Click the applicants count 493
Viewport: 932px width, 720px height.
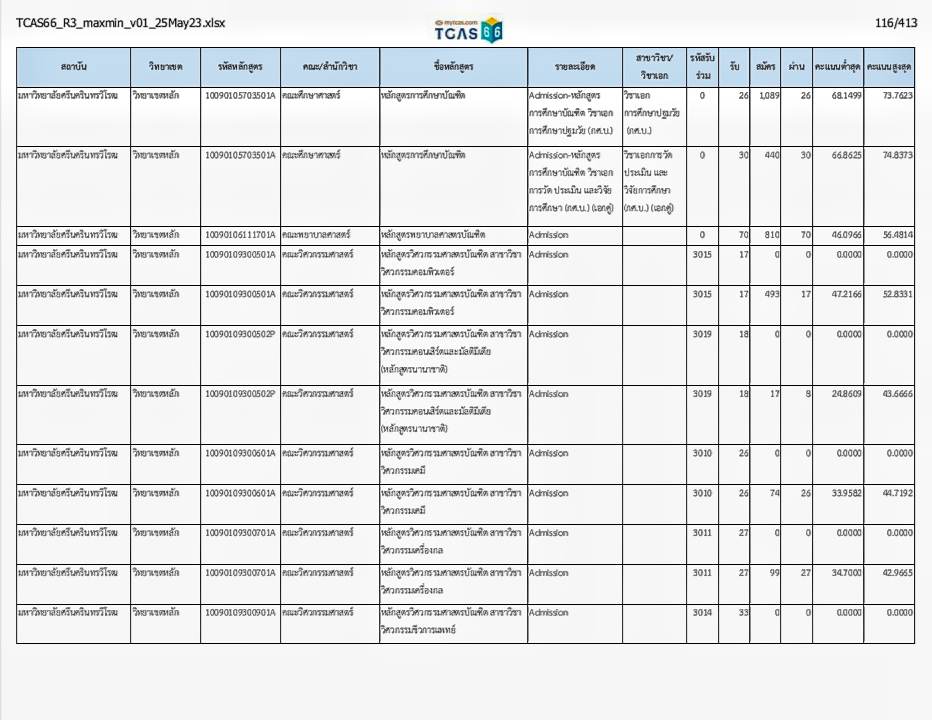[770, 294]
